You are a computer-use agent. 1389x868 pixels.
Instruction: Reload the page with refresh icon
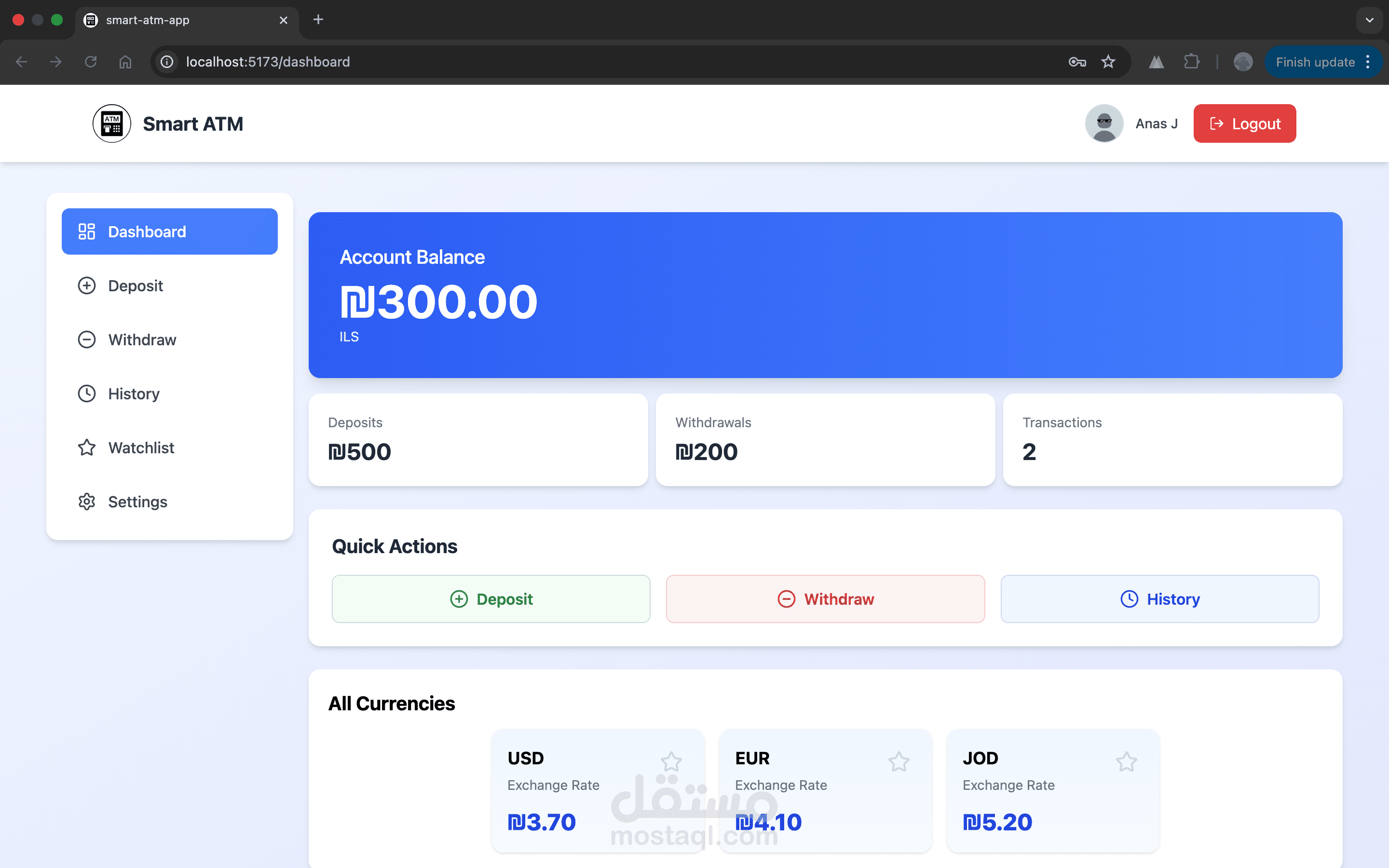(91, 62)
